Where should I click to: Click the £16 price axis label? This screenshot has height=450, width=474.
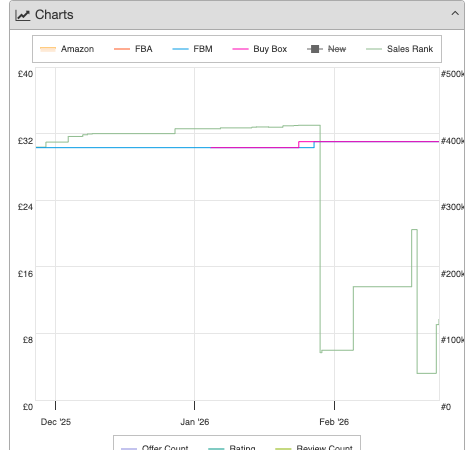(25, 274)
